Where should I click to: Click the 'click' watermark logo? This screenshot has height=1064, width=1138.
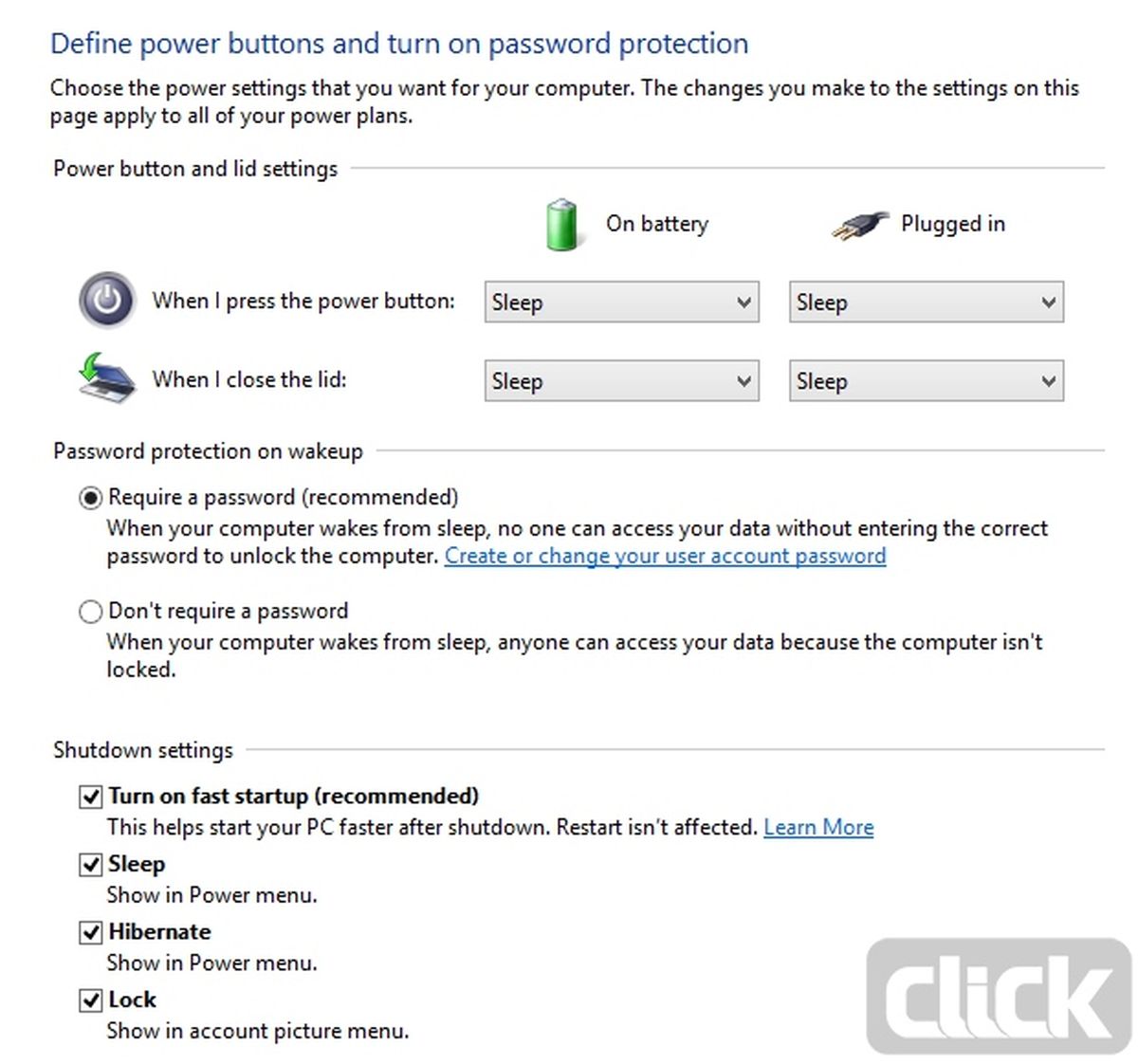998,997
